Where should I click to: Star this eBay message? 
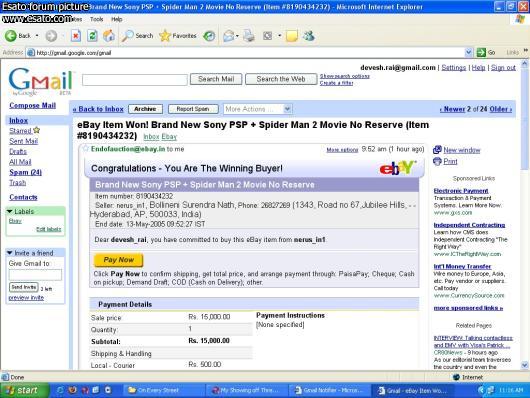[86, 148]
